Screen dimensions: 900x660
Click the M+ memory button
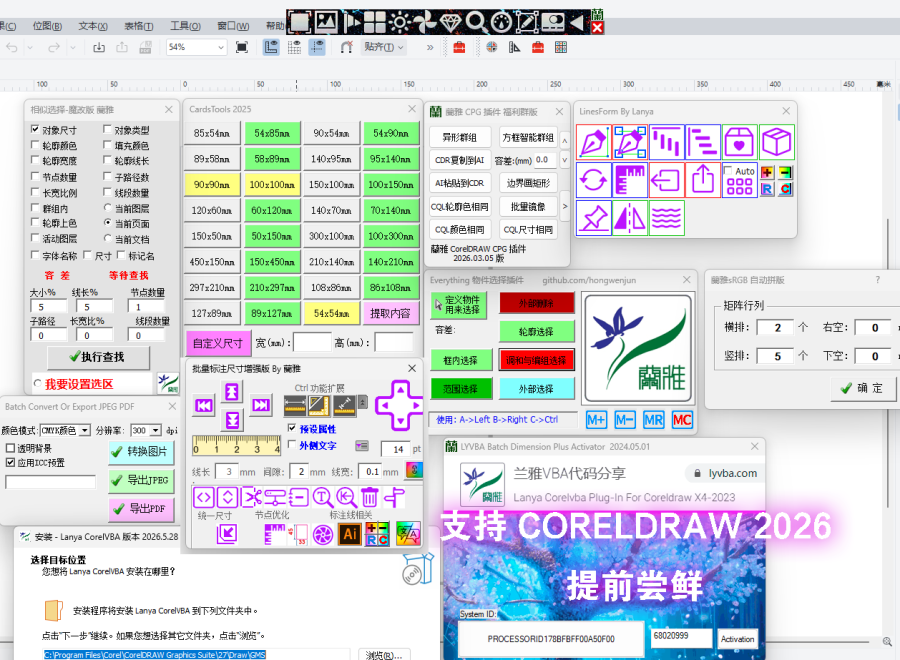pos(596,420)
